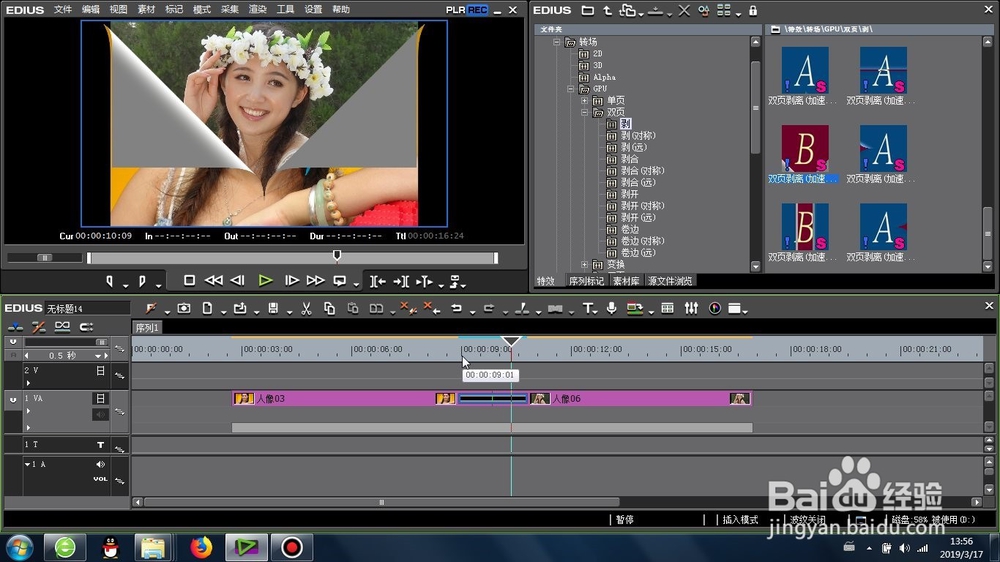The height and width of the screenshot is (562, 1000).
Task: Click the player position scrub bar handle
Action: pos(337,256)
